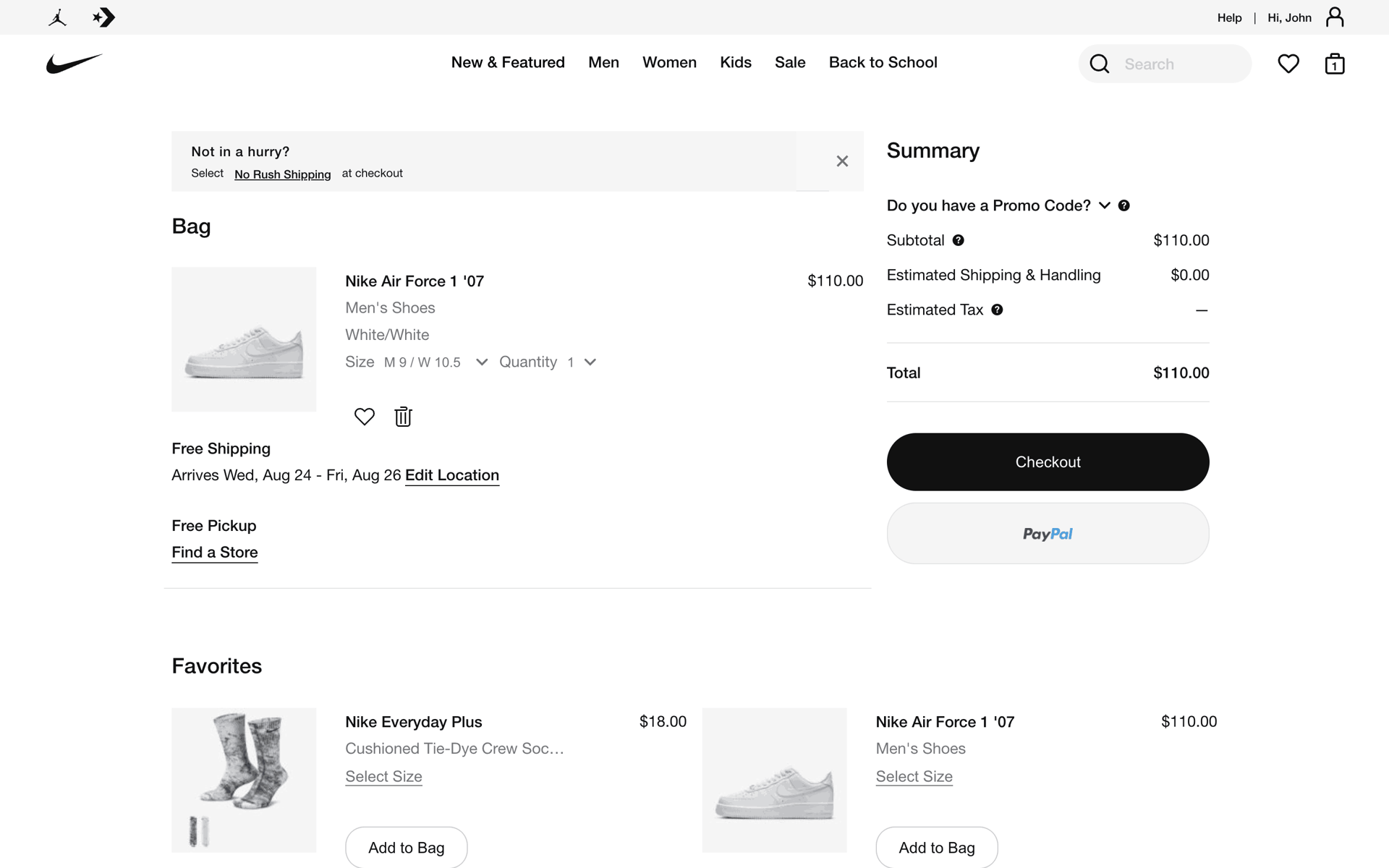Select Size for Nike Everyday Plus socks

click(x=383, y=776)
